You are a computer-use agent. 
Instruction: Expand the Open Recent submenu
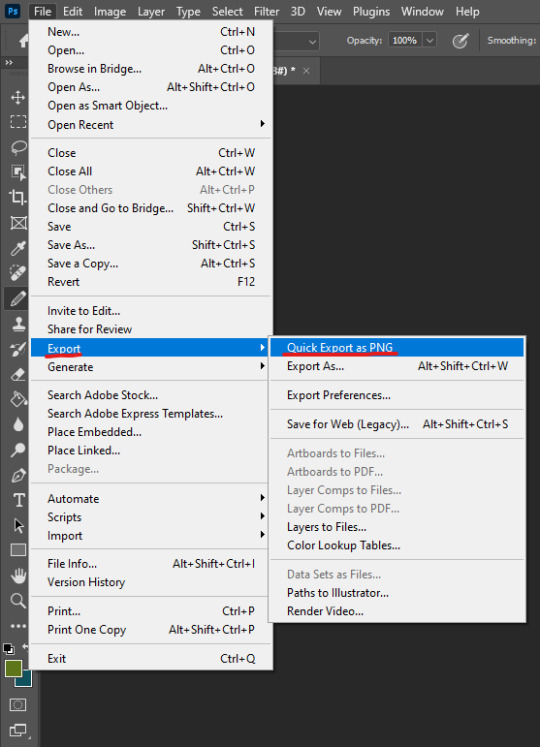151,125
